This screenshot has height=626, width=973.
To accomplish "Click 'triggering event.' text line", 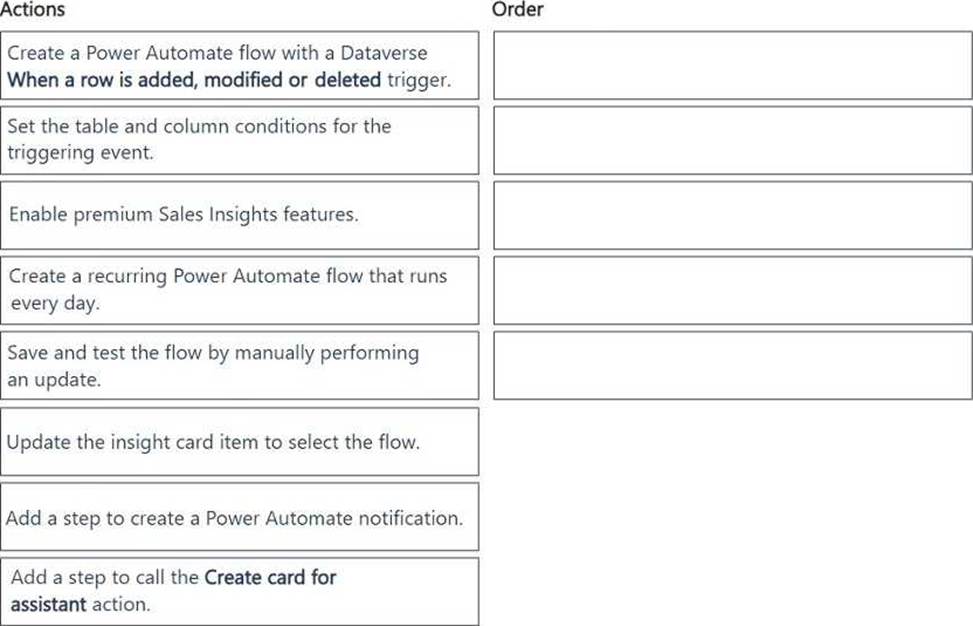I will 81,153.
